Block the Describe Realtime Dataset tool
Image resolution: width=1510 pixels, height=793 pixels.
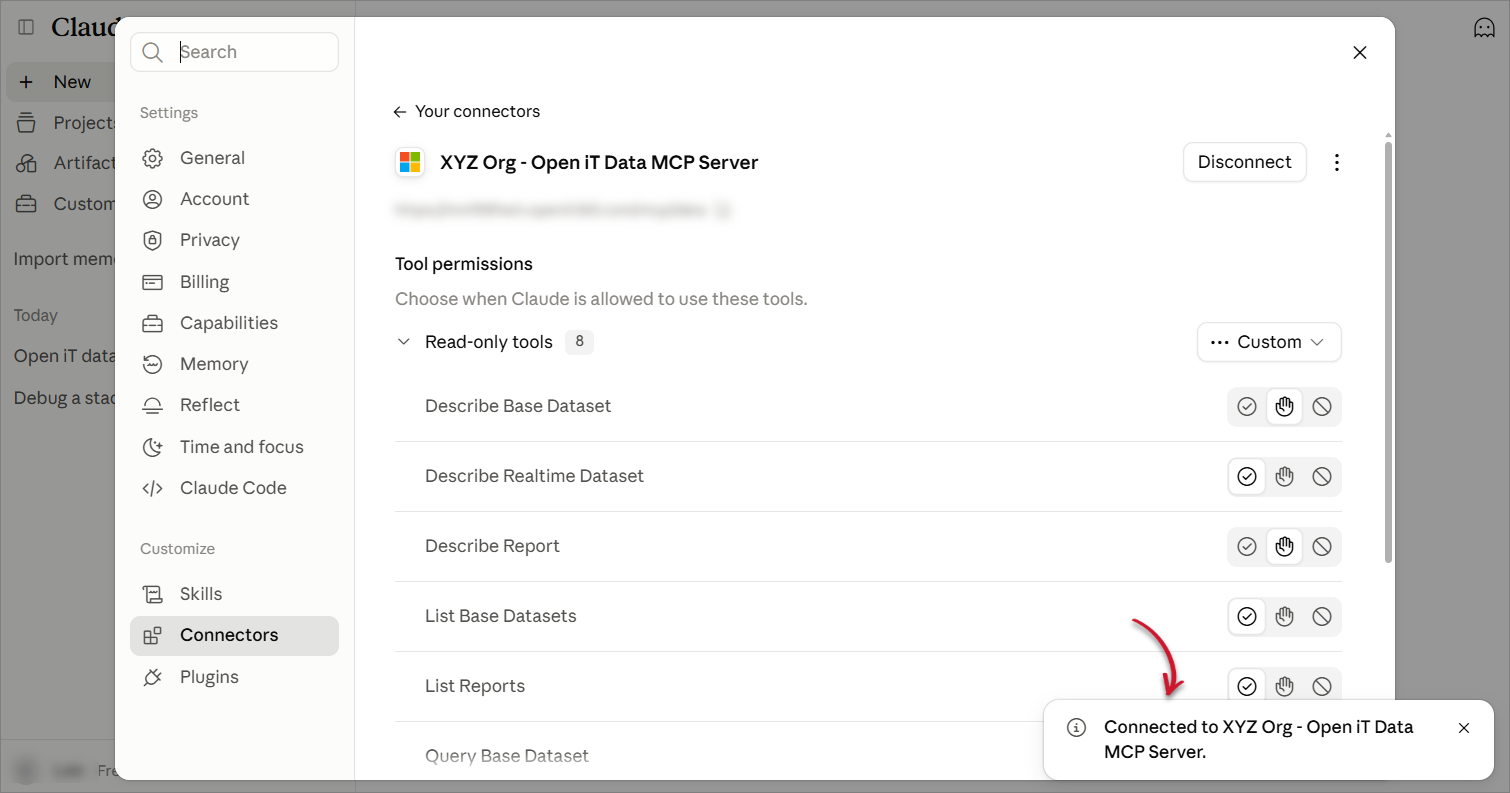coord(1322,477)
